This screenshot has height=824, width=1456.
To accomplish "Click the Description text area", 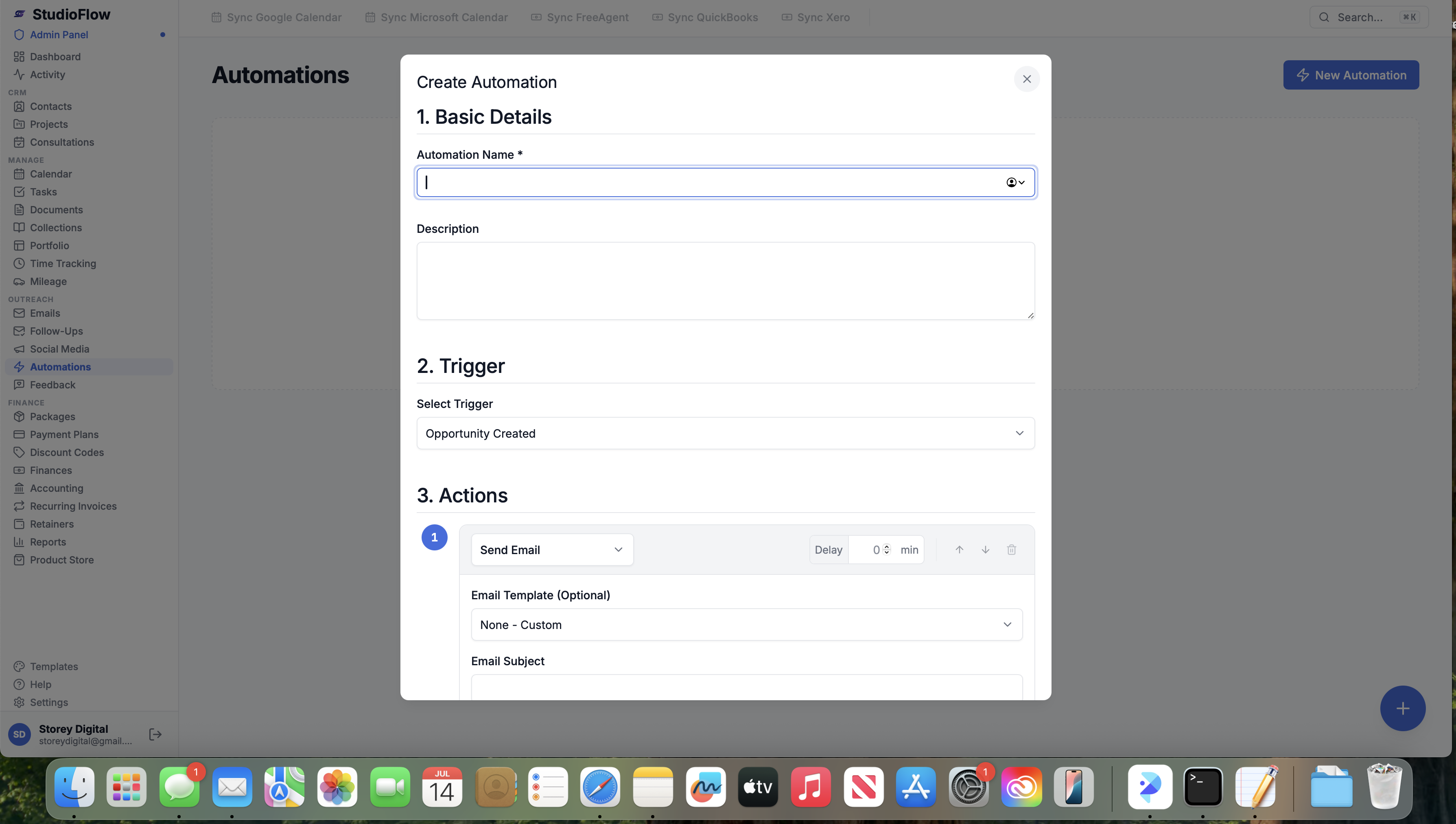I will [x=726, y=281].
